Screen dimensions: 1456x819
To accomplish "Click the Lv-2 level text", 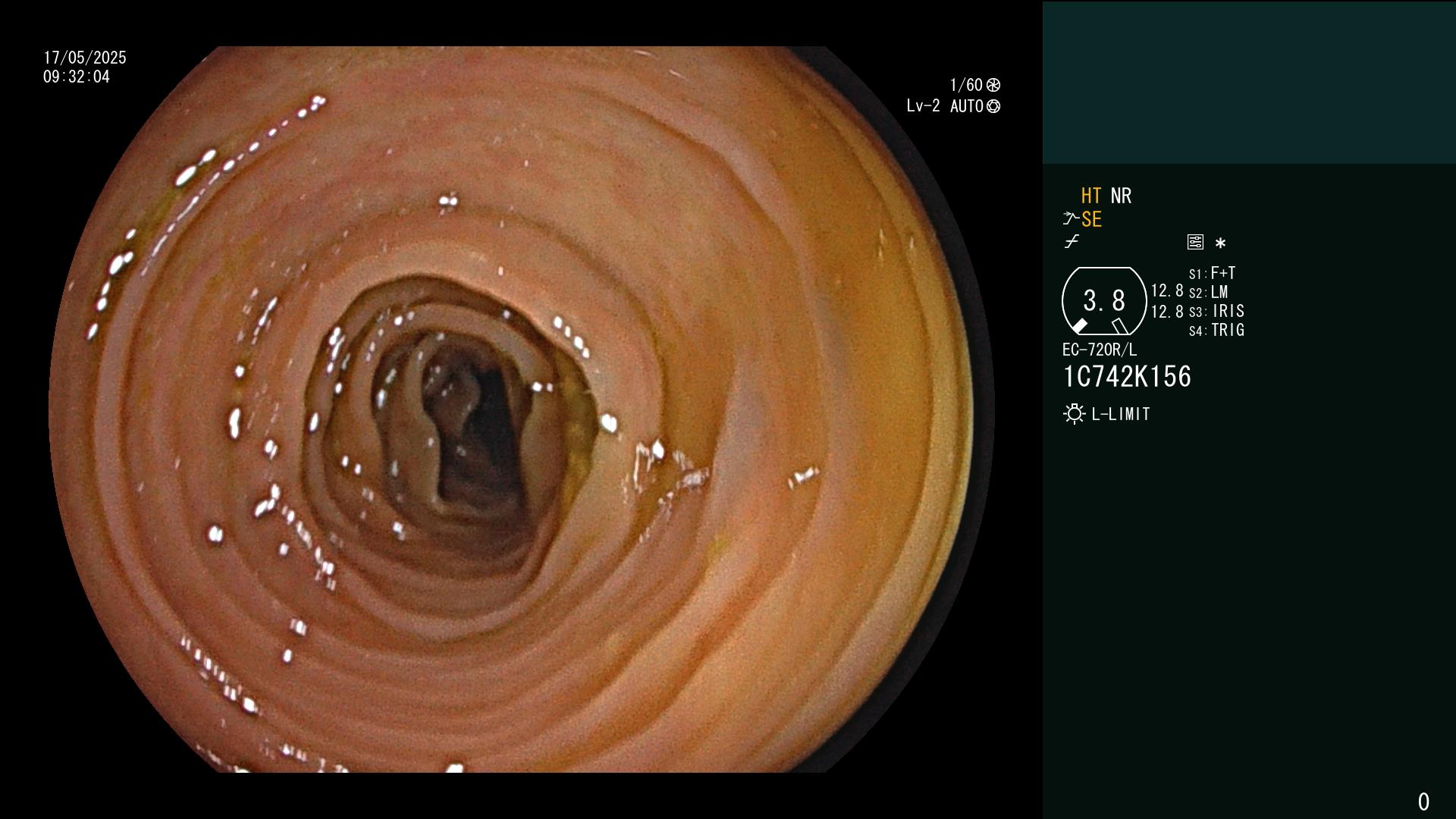I will [x=923, y=106].
